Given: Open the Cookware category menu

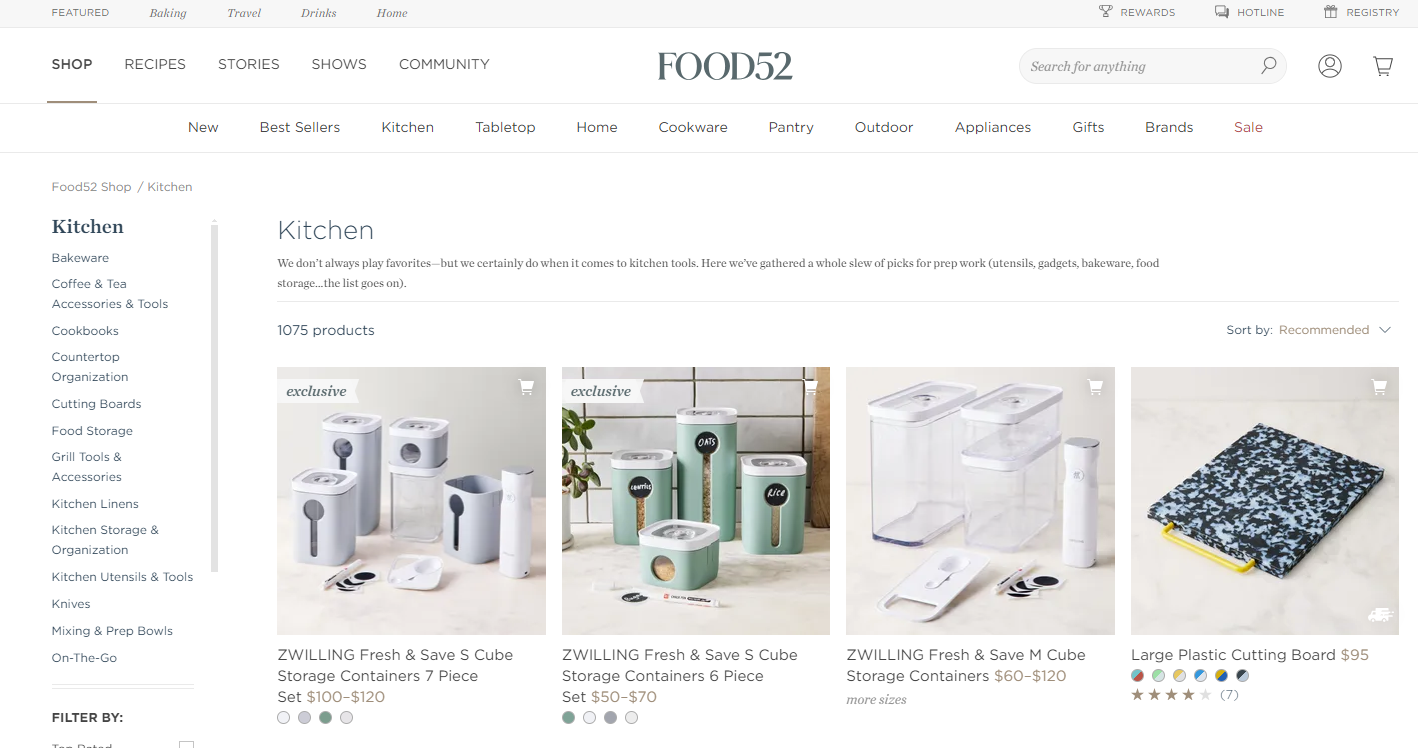Looking at the screenshot, I should coord(693,127).
